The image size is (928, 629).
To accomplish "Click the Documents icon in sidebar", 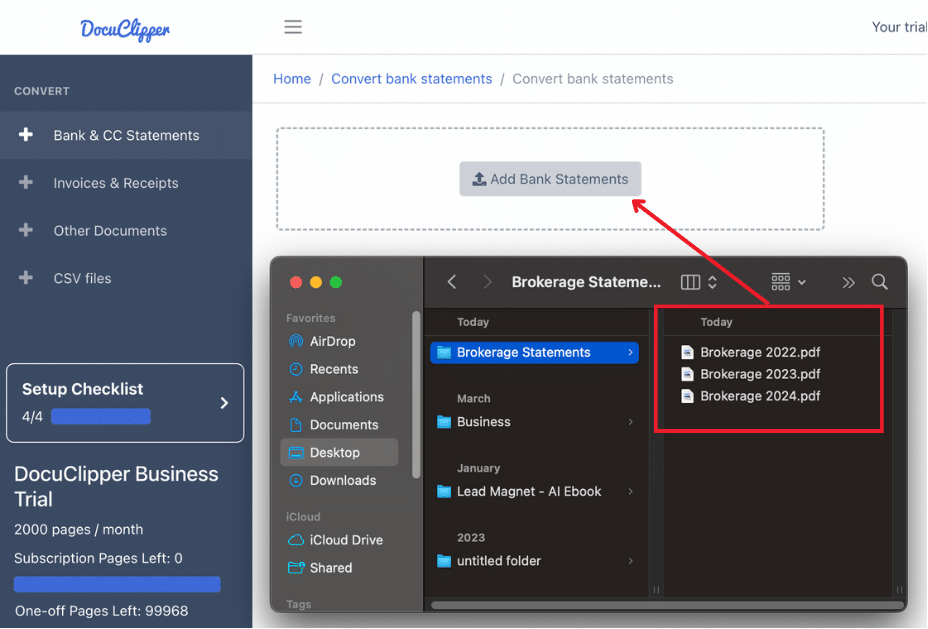I will pyautogui.click(x=296, y=425).
